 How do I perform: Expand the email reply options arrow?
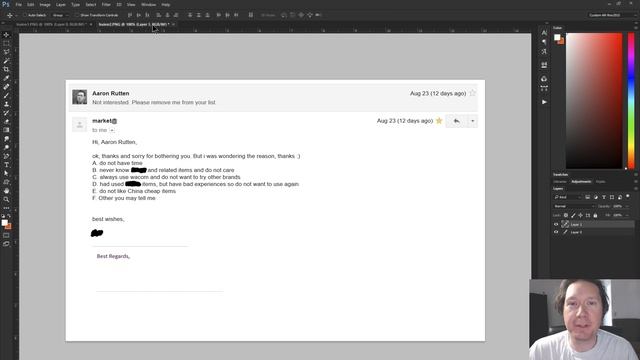tap(473, 121)
